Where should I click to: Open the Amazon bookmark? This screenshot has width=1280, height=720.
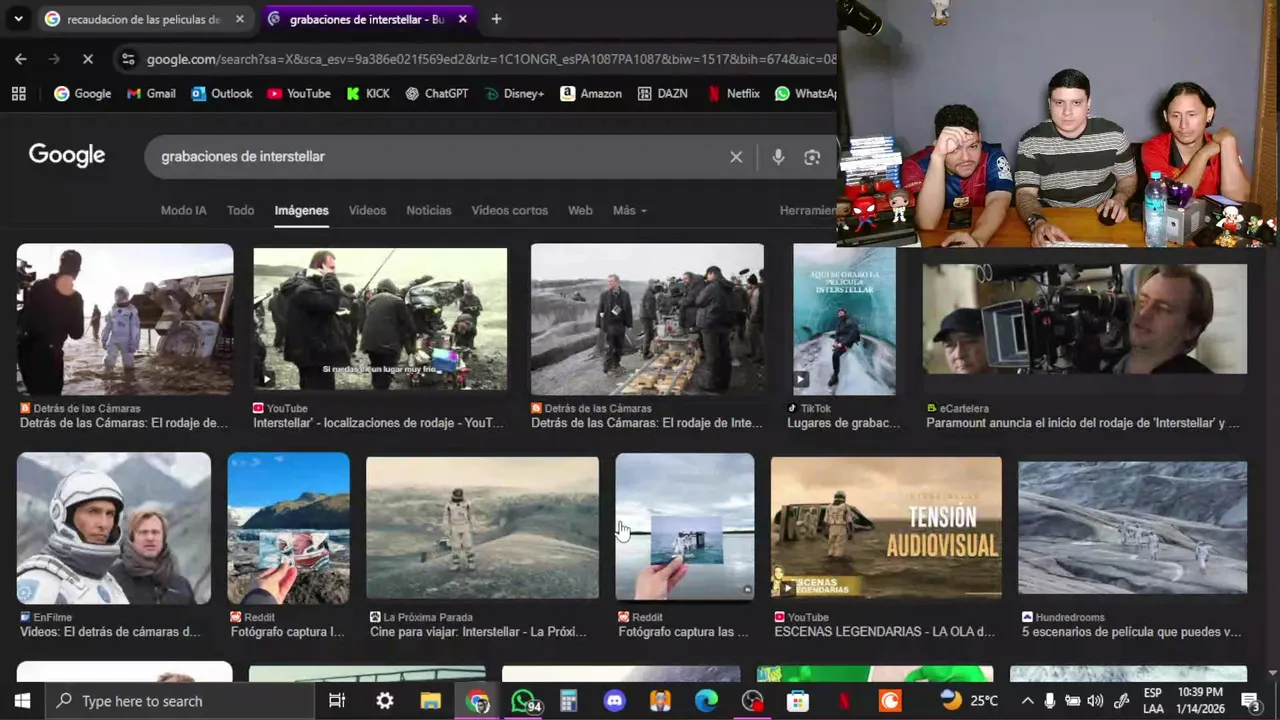[x=591, y=93]
